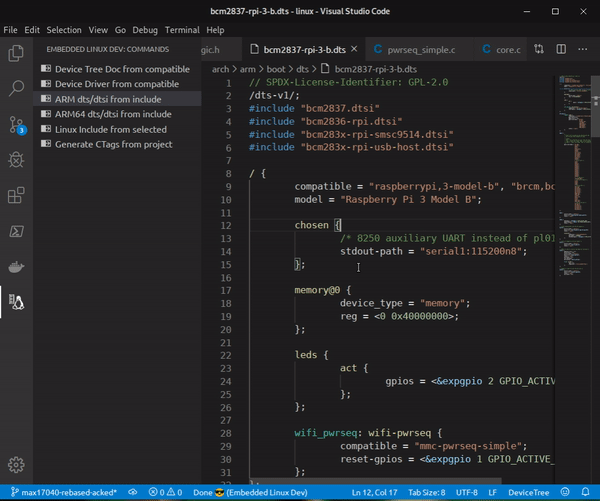The height and width of the screenshot is (501, 600).
Task: Click the code minimap overview
Action: click(573, 176)
